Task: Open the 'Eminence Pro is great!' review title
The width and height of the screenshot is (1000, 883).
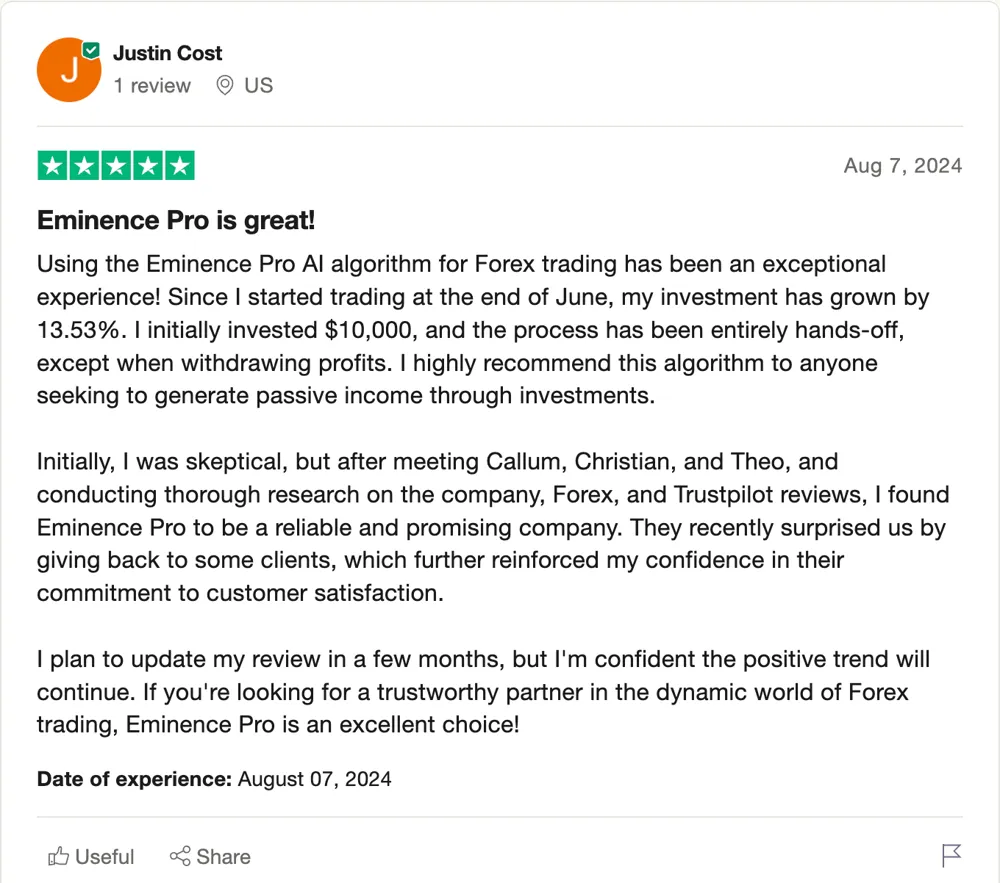Action: (176, 221)
